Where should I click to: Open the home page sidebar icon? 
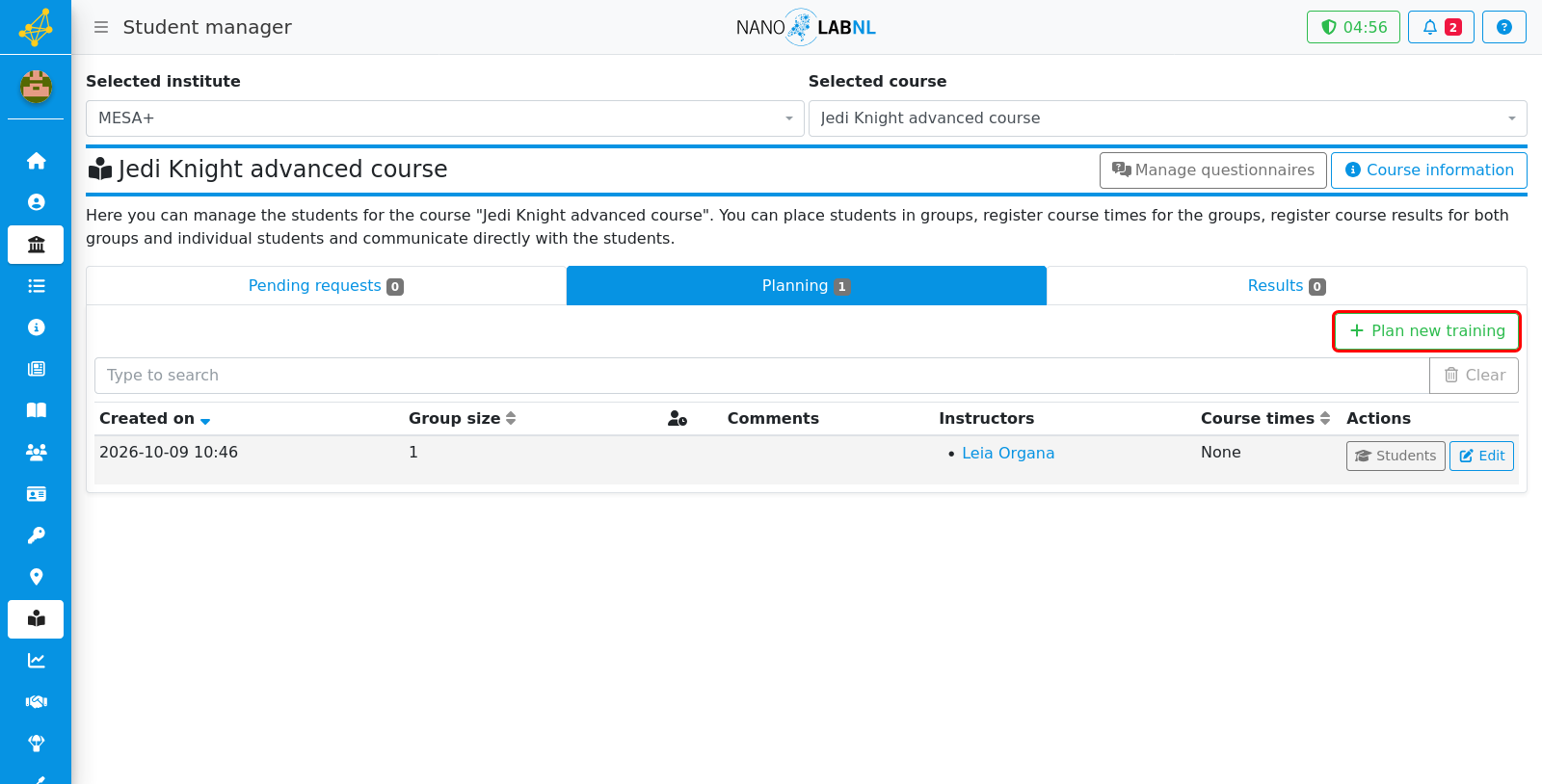click(x=36, y=161)
